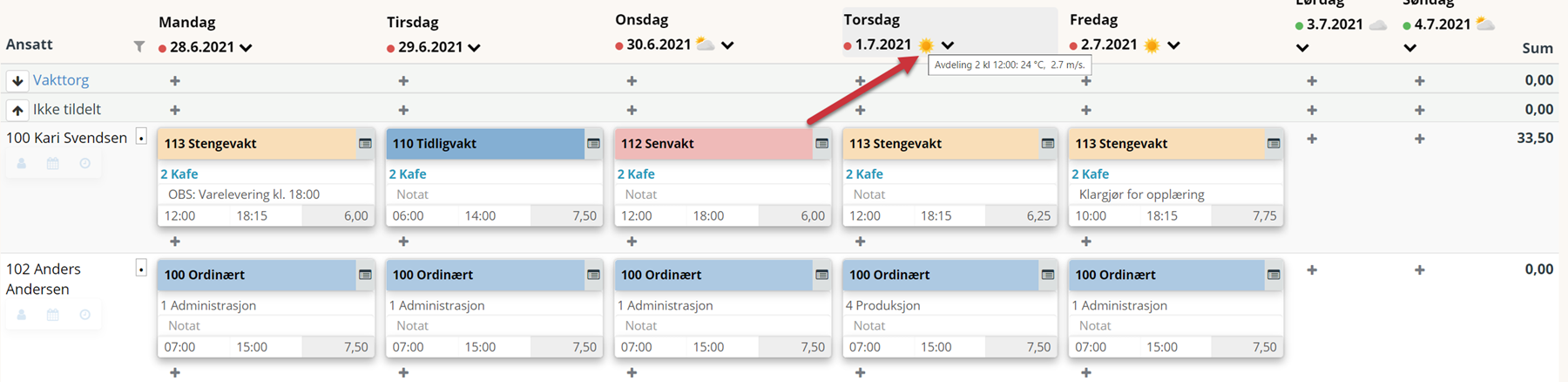Open details icon on Kari's 112 Senvakt shift

(x=821, y=144)
